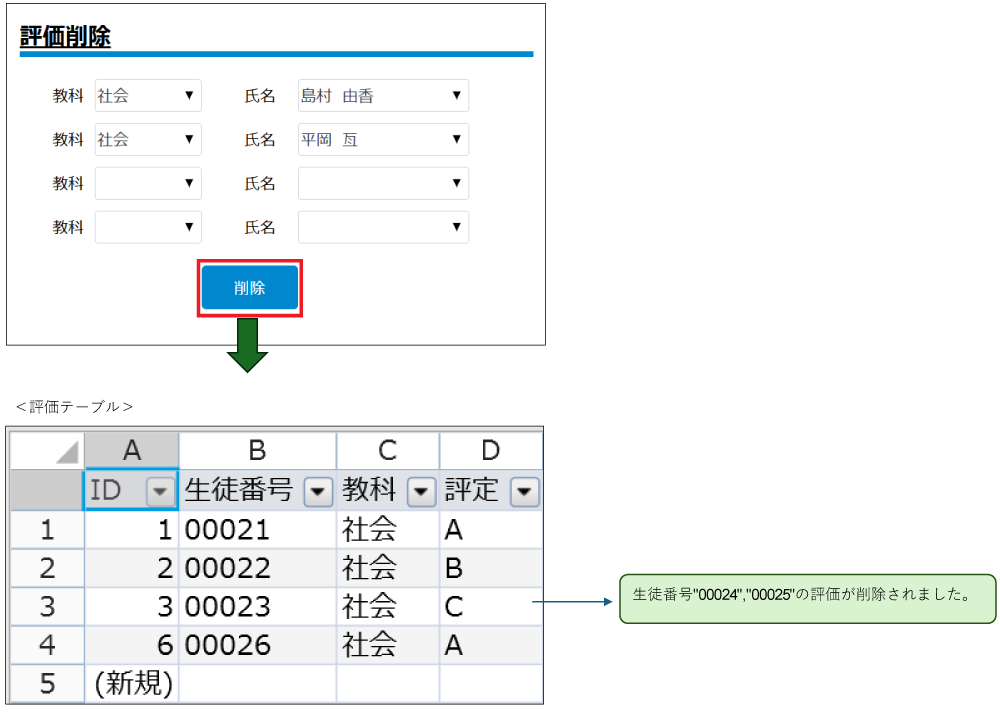Select row header 3
This screenshot has width=1000, height=714.
tap(47, 606)
